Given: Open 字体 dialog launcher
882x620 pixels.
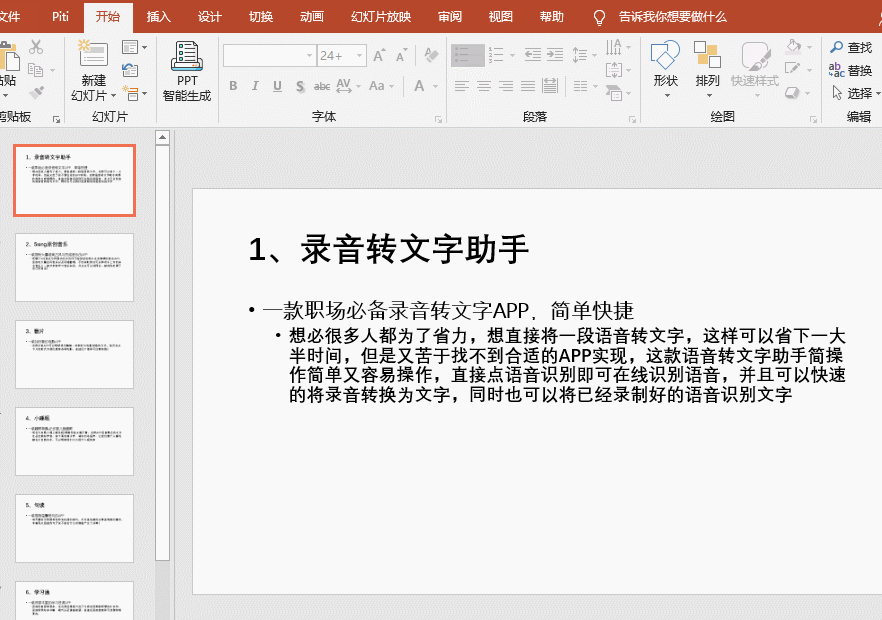Looking at the screenshot, I should click(x=438, y=119).
